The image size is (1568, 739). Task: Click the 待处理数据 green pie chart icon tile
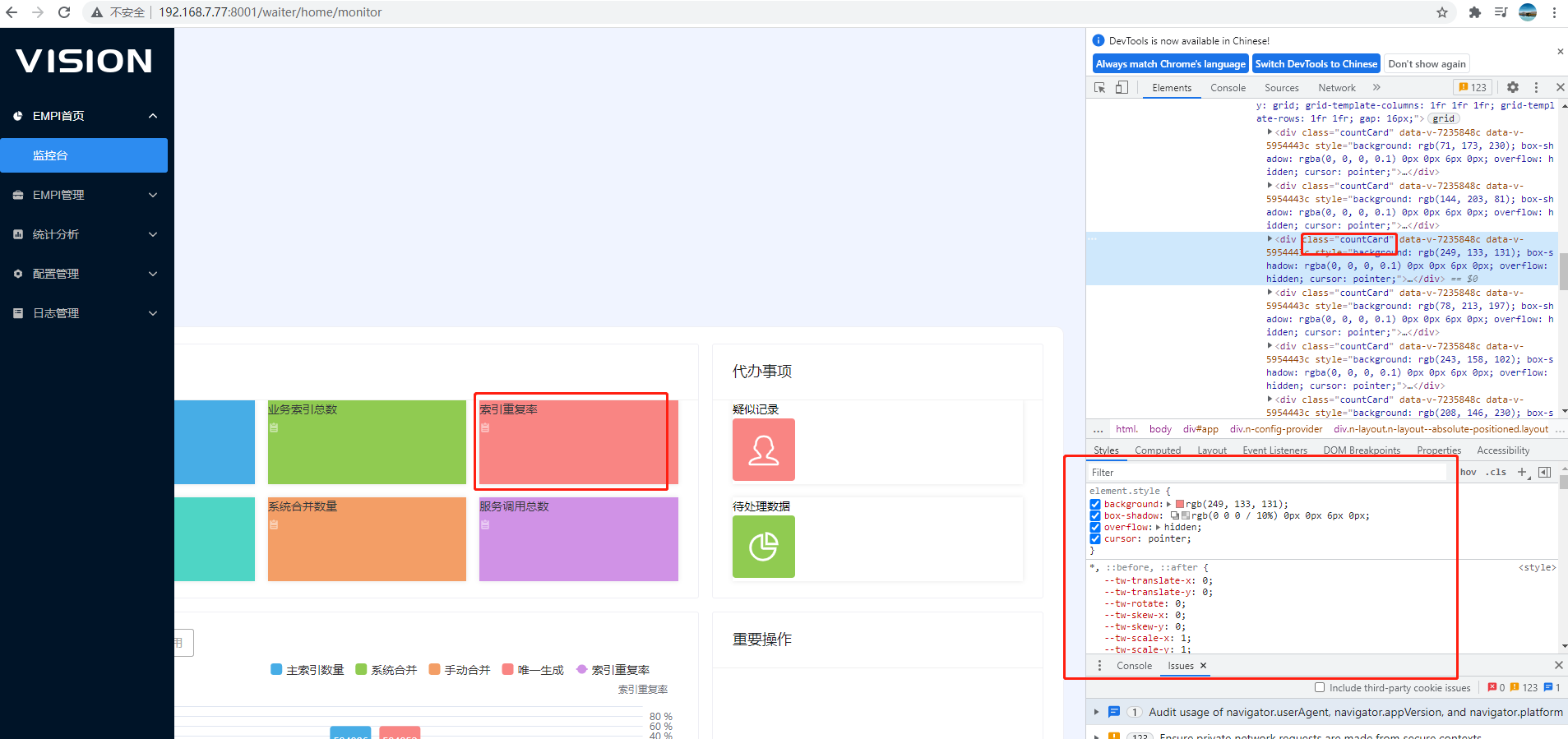pyautogui.click(x=764, y=547)
